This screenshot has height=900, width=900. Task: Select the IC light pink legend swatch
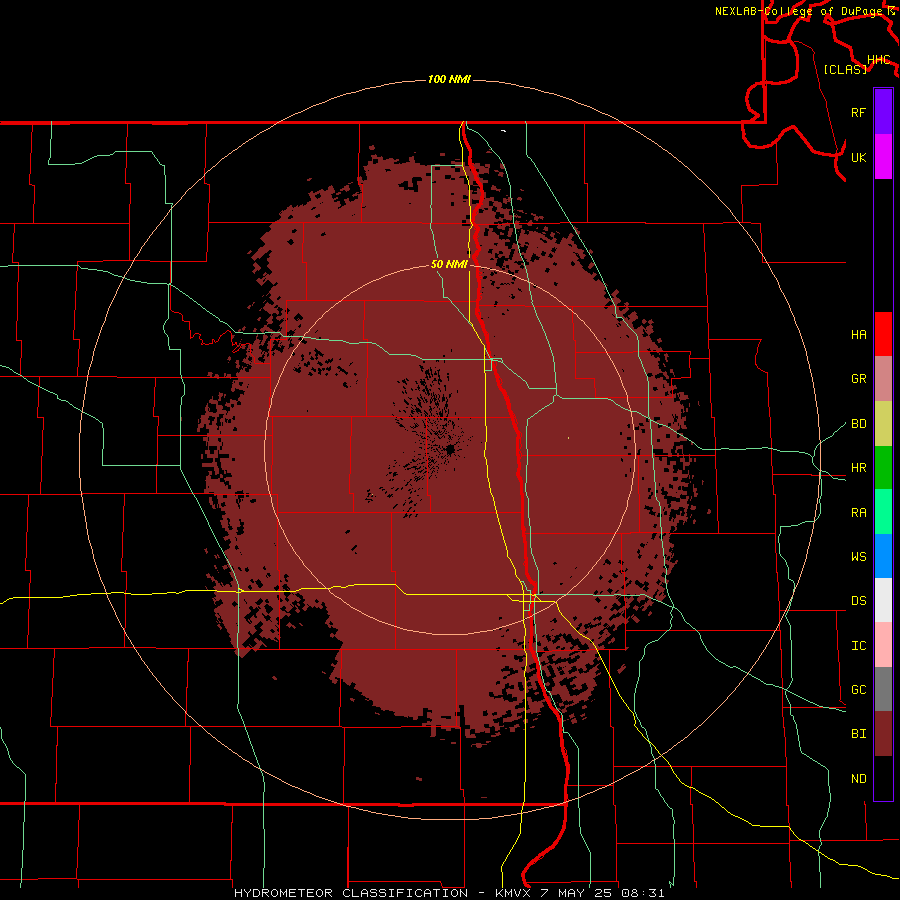[x=883, y=645]
